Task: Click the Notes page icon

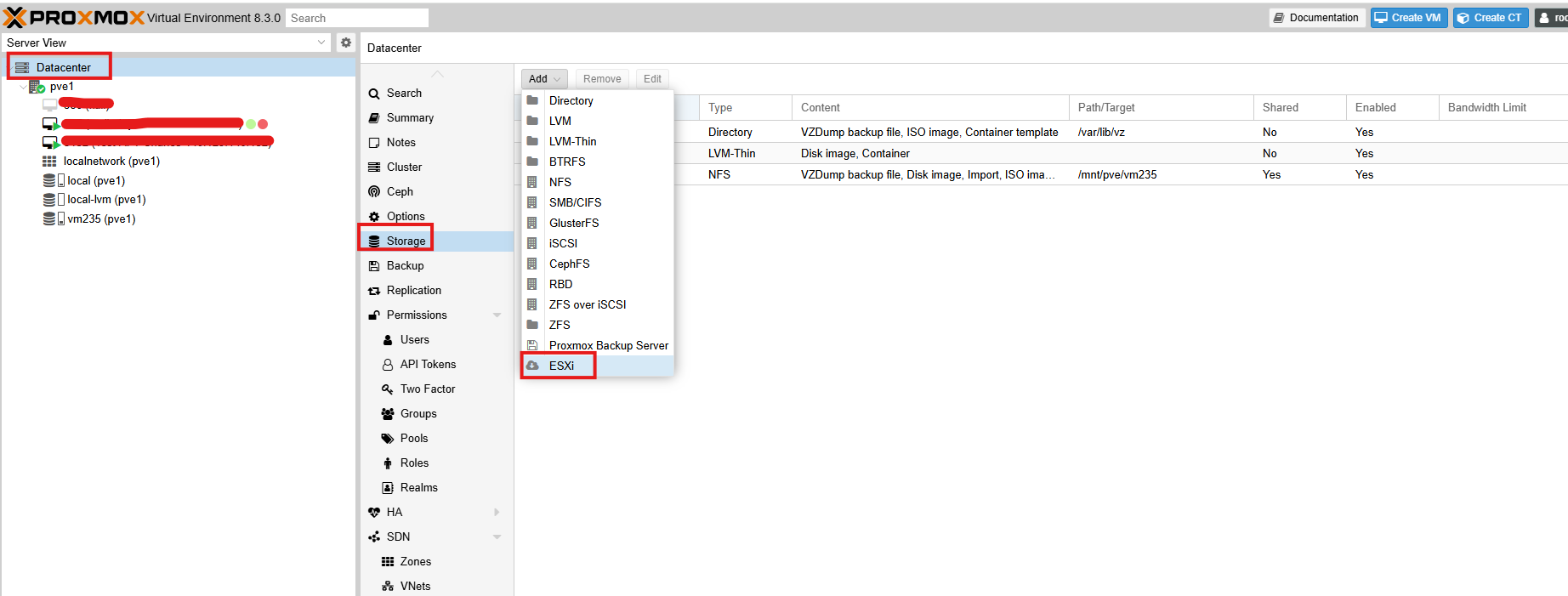Action: (374, 143)
